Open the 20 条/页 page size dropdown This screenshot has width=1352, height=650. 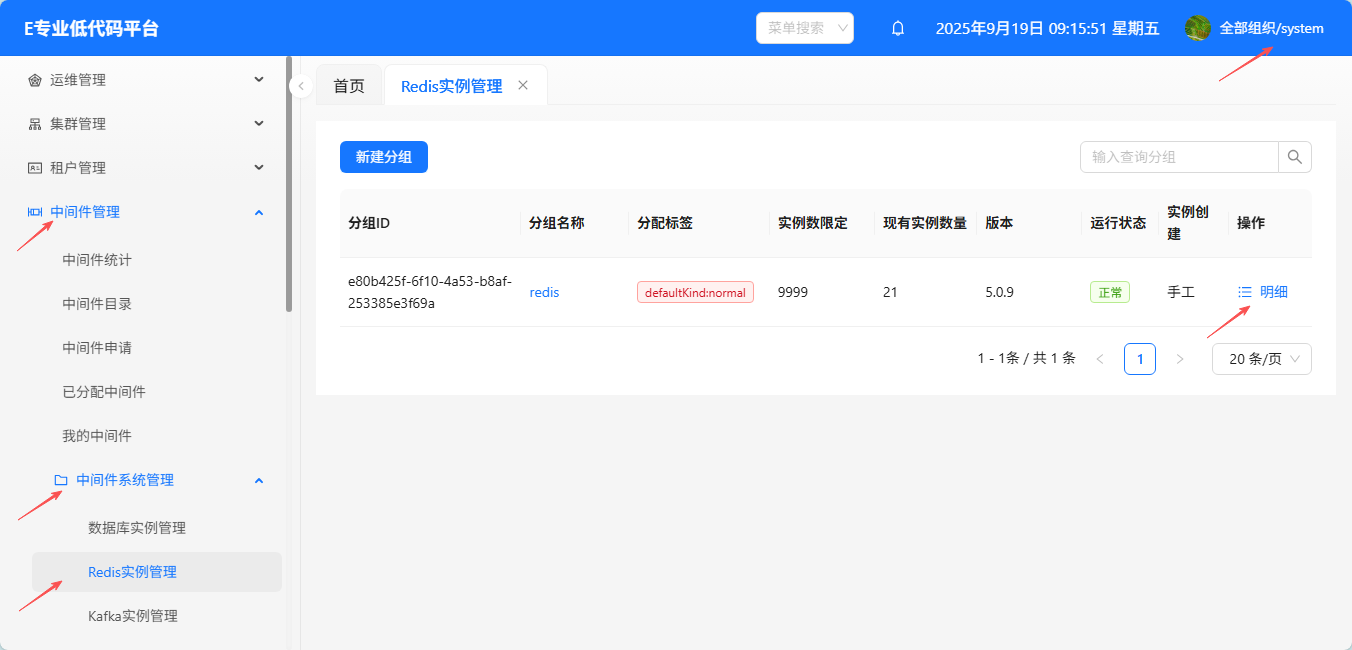tap(1261, 359)
